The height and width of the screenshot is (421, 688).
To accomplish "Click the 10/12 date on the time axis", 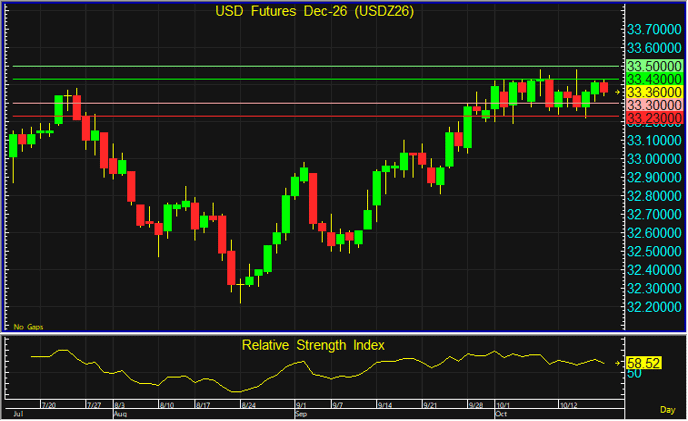I will click(x=569, y=405).
